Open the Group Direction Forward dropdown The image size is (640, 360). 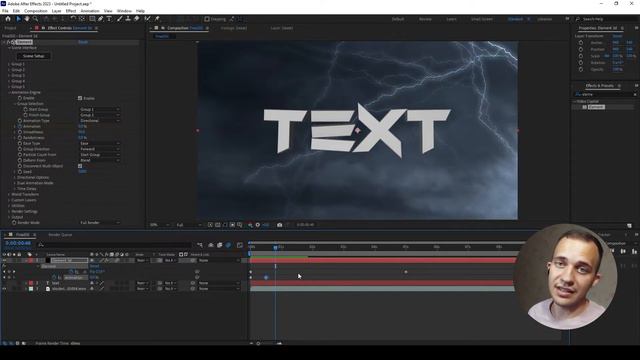100,149
